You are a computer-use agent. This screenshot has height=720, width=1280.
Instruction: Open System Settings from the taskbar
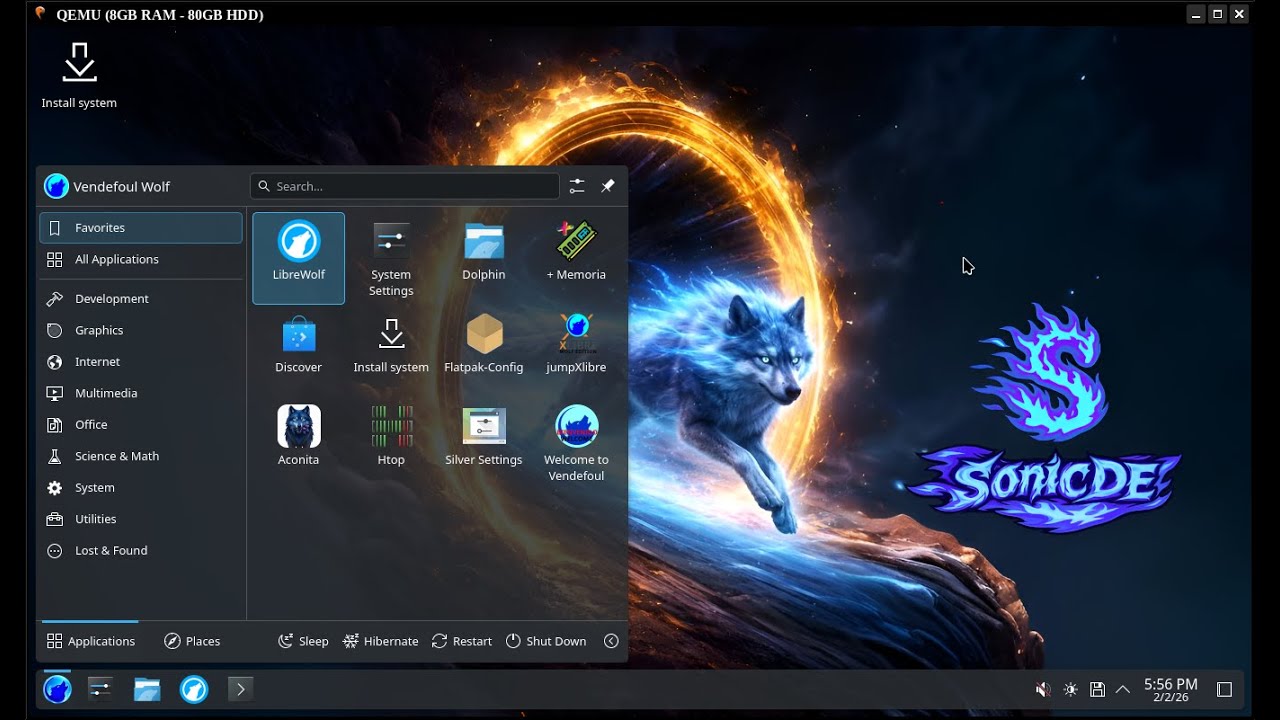[x=100, y=689]
